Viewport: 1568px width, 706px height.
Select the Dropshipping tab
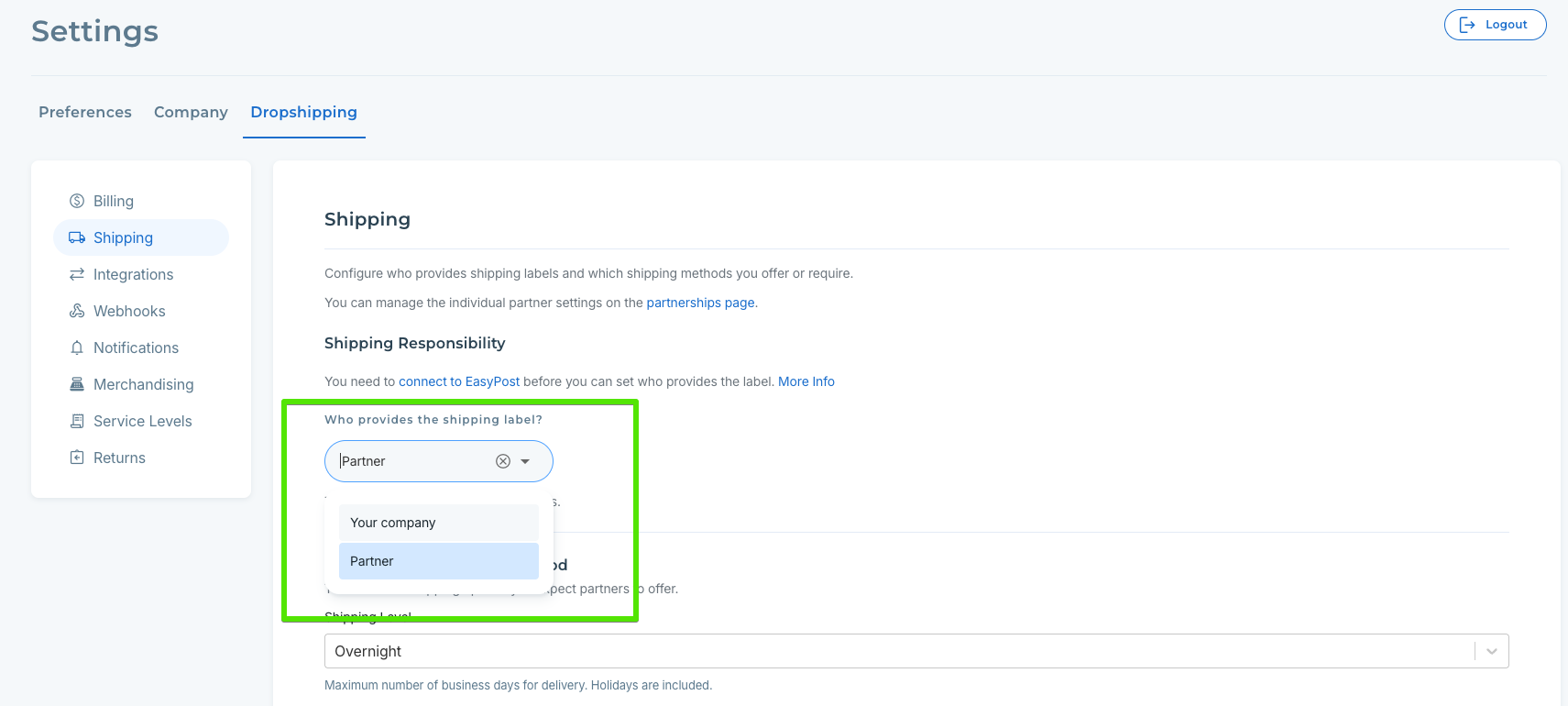(x=303, y=112)
